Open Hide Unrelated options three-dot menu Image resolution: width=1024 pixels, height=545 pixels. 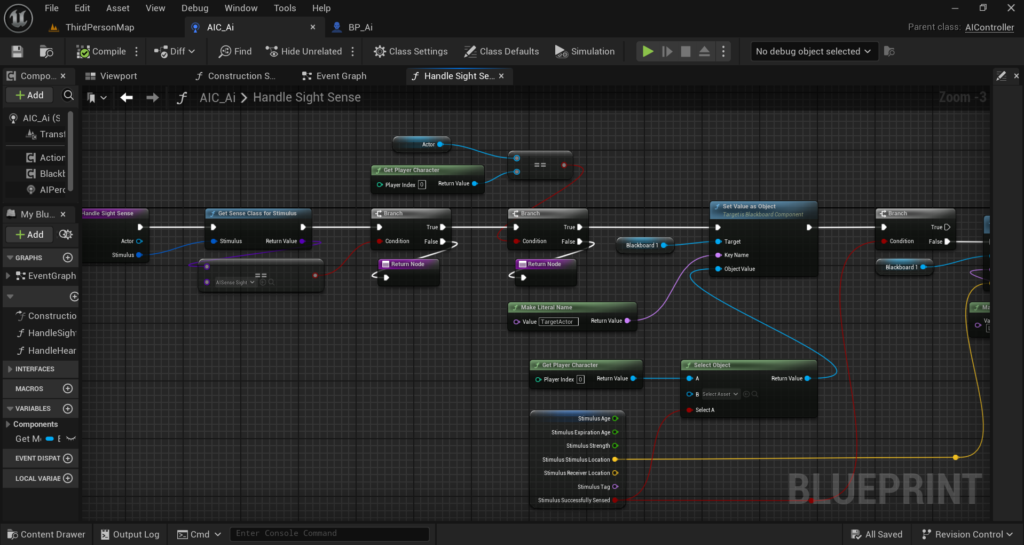click(x=353, y=52)
